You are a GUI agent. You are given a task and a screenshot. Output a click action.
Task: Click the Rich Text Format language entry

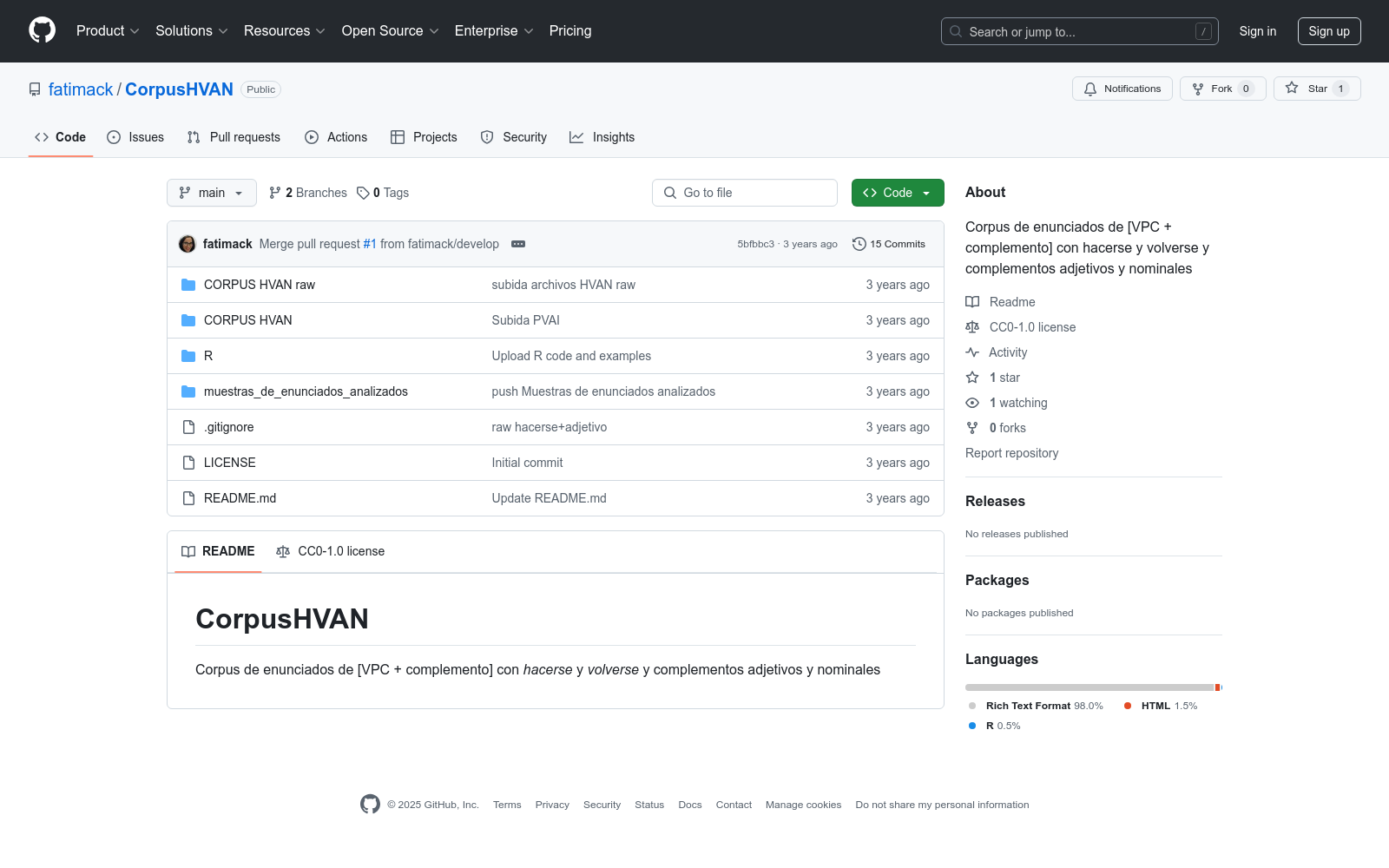(x=1036, y=706)
